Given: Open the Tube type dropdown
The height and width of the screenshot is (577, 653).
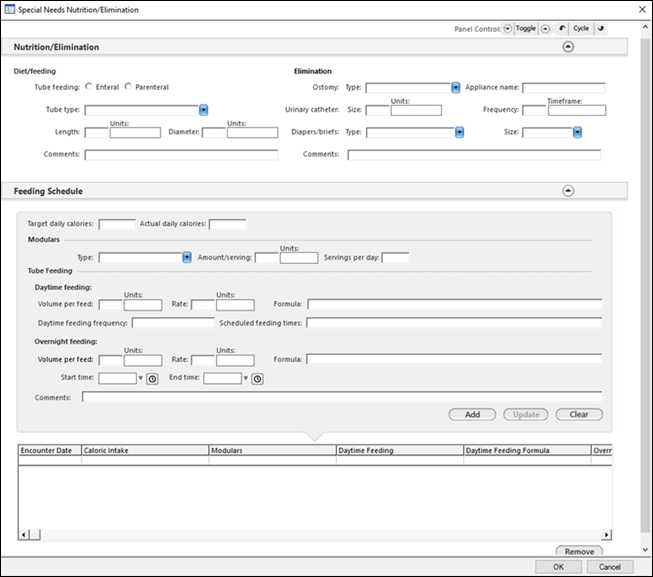Looking at the screenshot, I should click(x=203, y=110).
